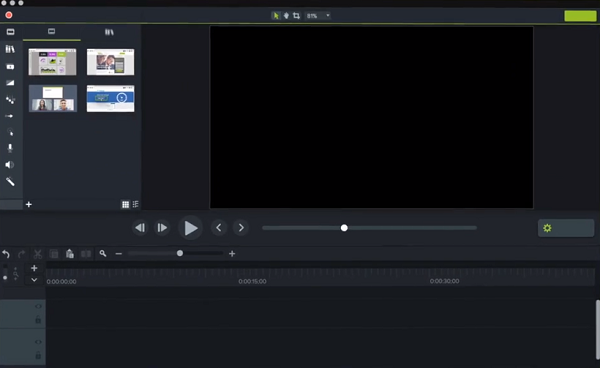Open the canvas zoom percentage dropdown
Screen dimensions: 600x368
[318, 16]
